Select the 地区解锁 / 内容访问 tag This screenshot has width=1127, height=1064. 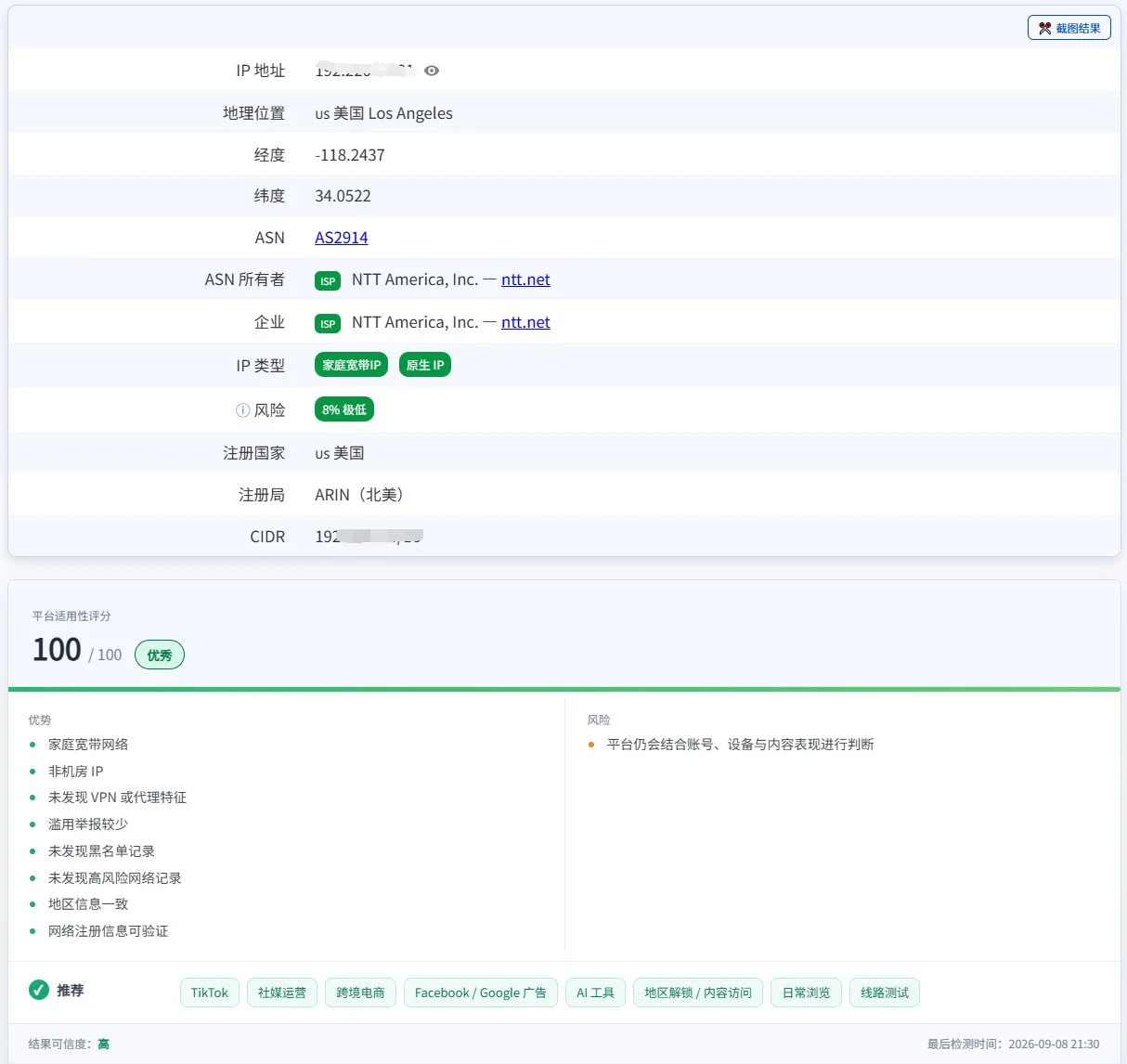(x=698, y=993)
